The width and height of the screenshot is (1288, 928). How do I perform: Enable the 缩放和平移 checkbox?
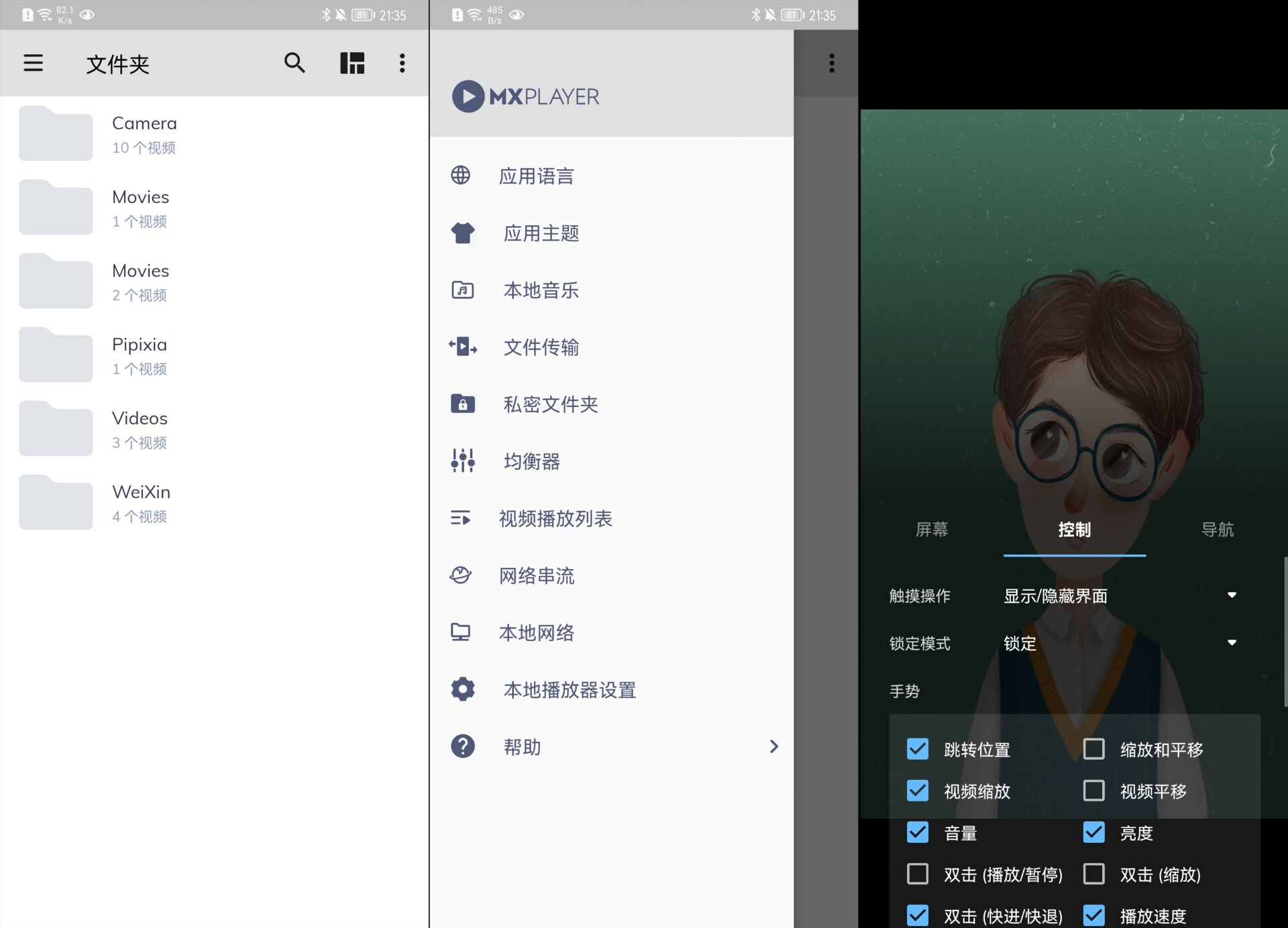point(1094,749)
